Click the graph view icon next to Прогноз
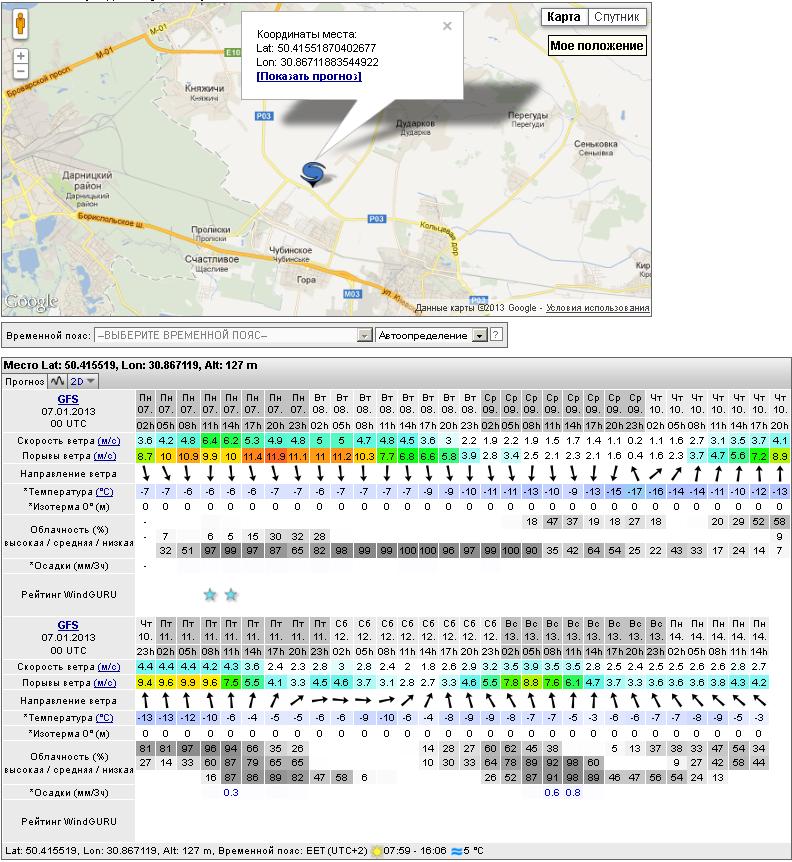The image size is (792, 862). tap(57, 381)
